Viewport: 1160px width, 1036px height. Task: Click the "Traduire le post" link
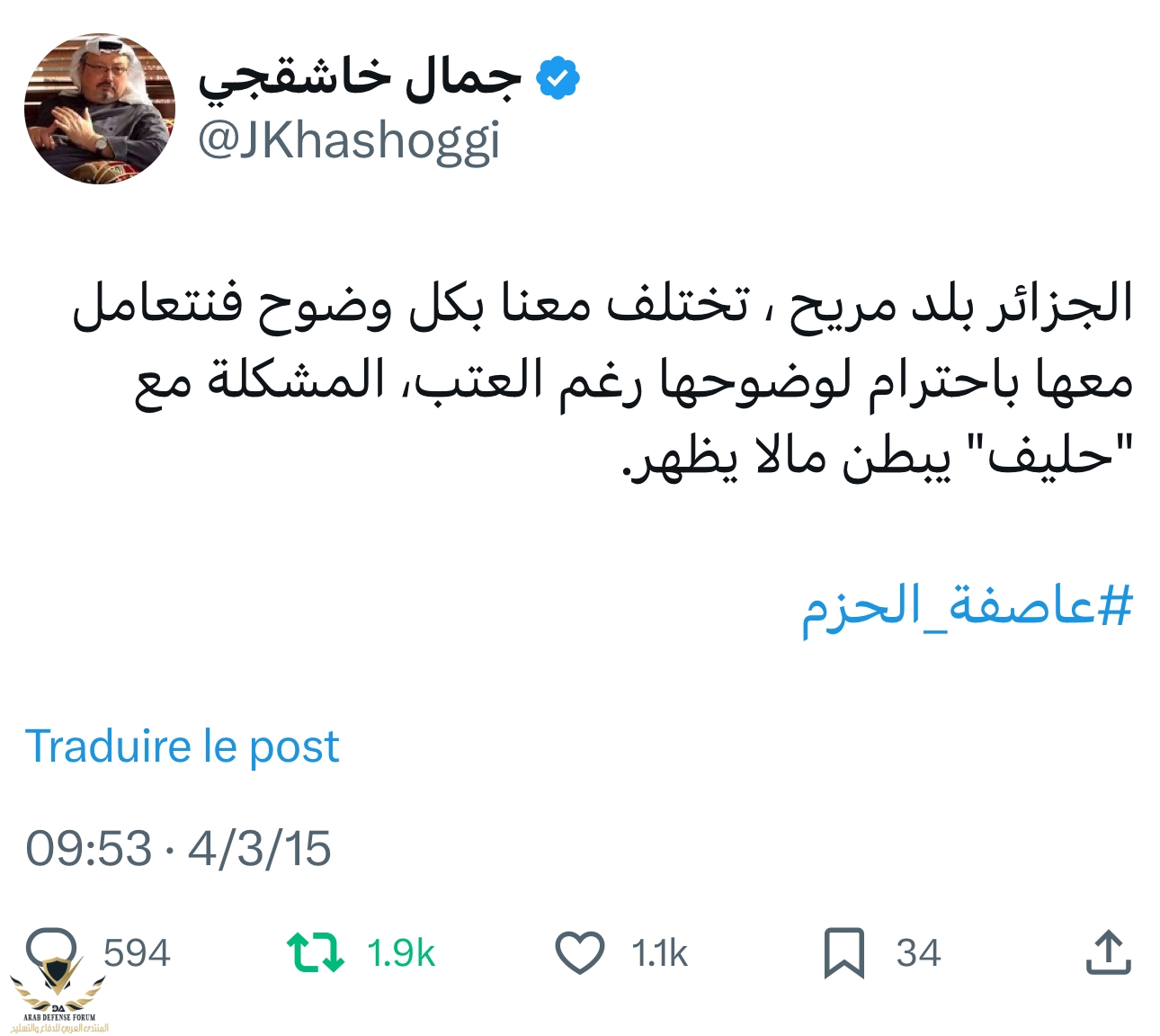pos(182,746)
